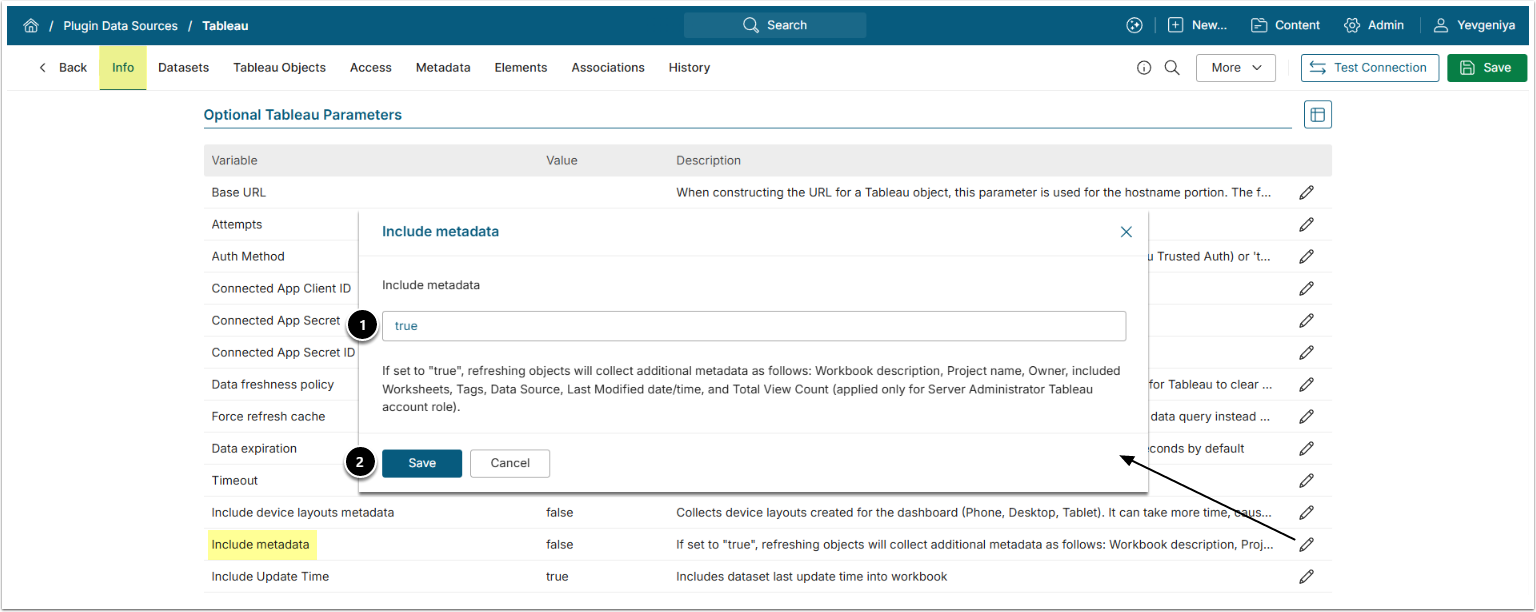Open the More dropdown menu

pos(1235,68)
